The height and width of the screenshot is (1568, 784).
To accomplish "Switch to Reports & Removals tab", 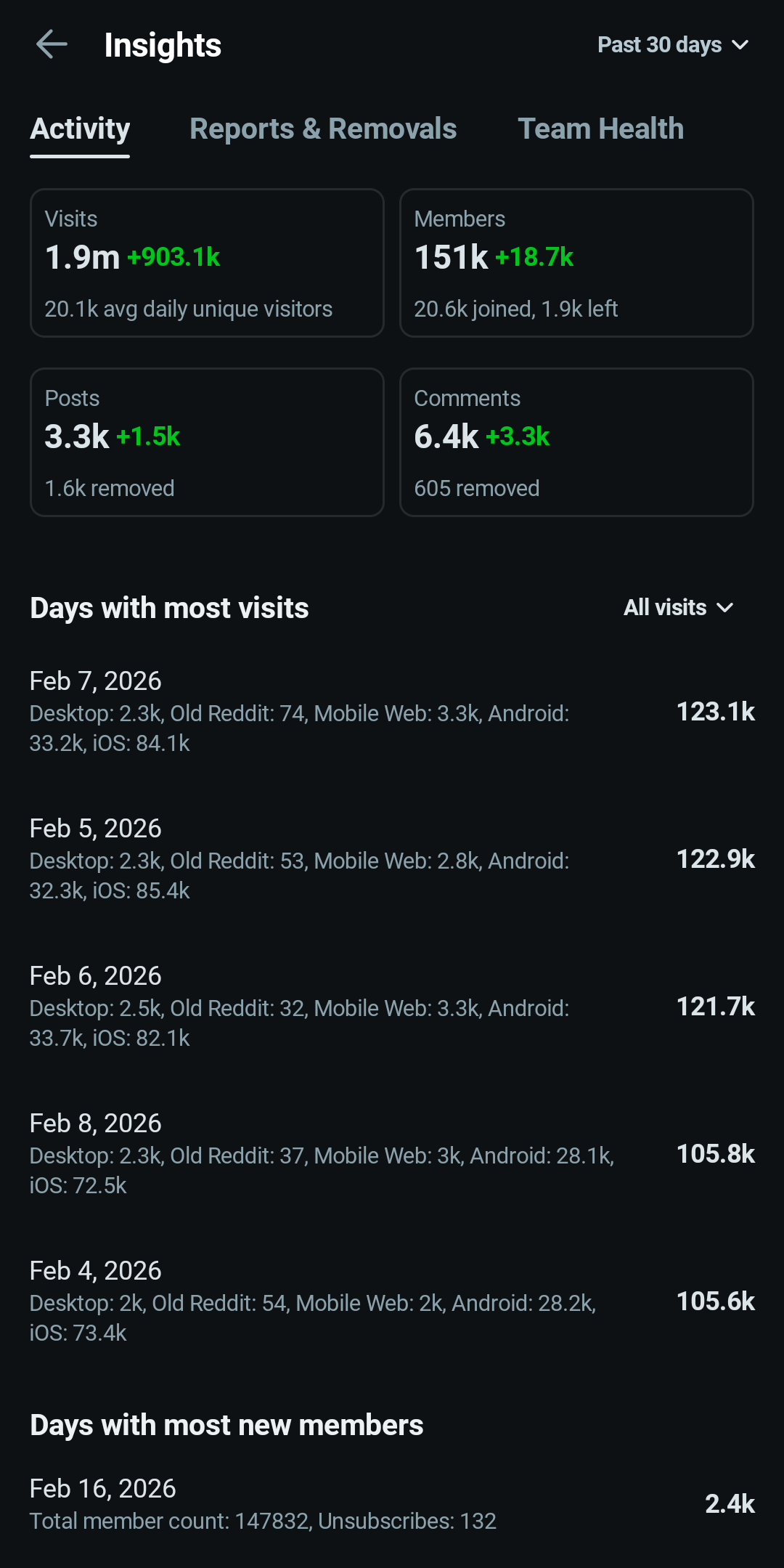I will (x=323, y=129).
